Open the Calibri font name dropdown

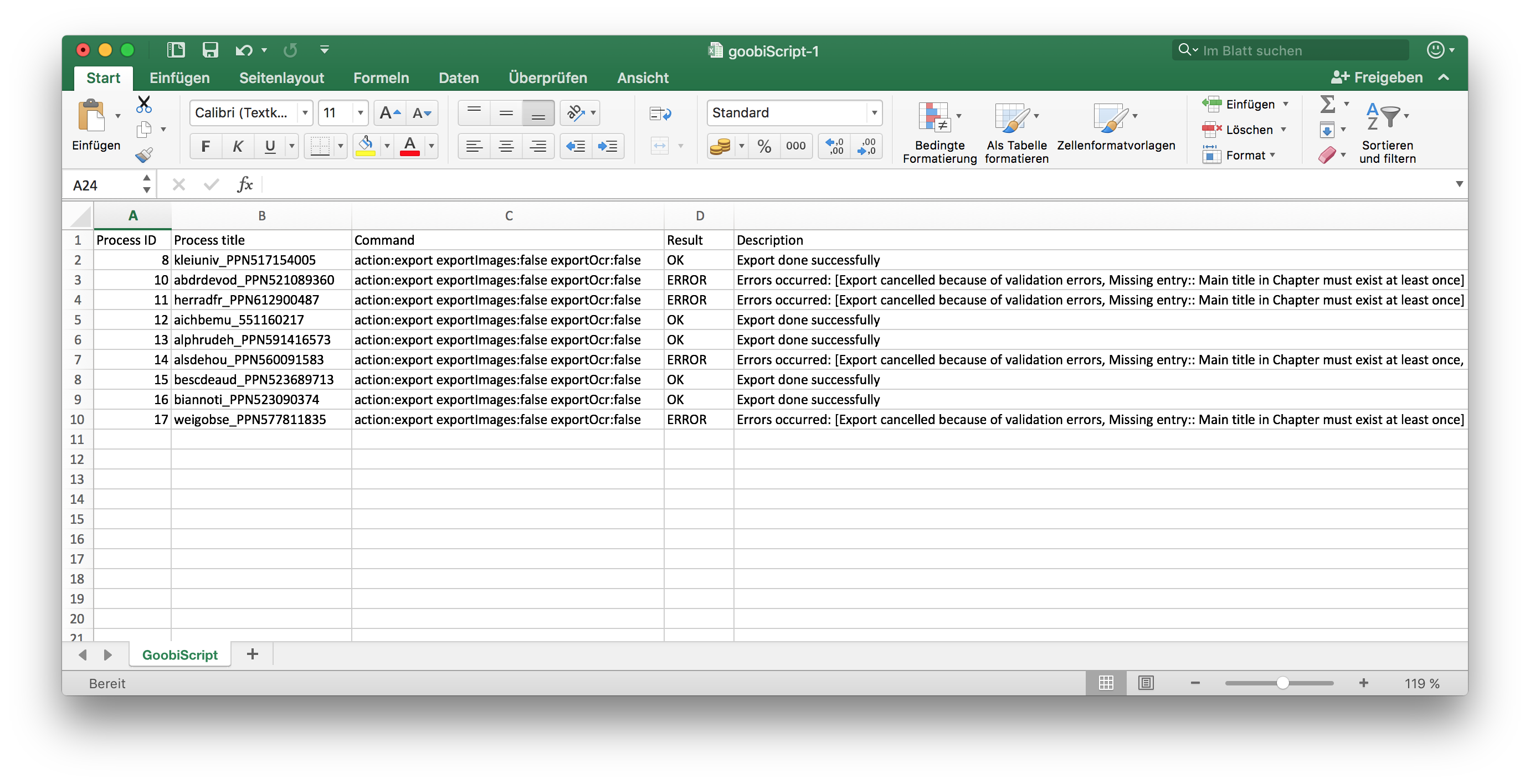(x=305, y=113)
